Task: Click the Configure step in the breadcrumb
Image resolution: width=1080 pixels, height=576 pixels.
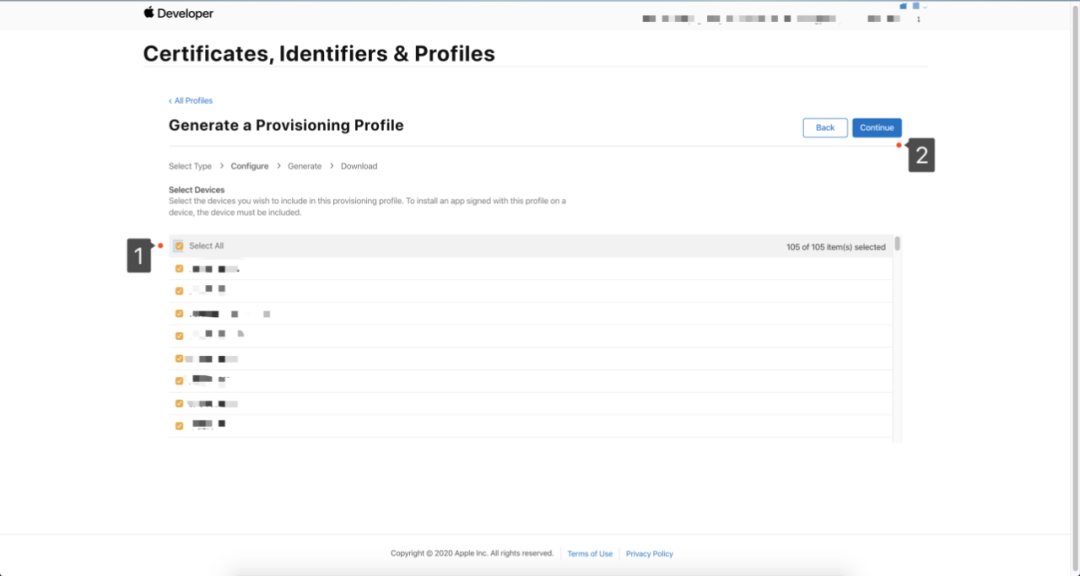Action: (249, 166)
